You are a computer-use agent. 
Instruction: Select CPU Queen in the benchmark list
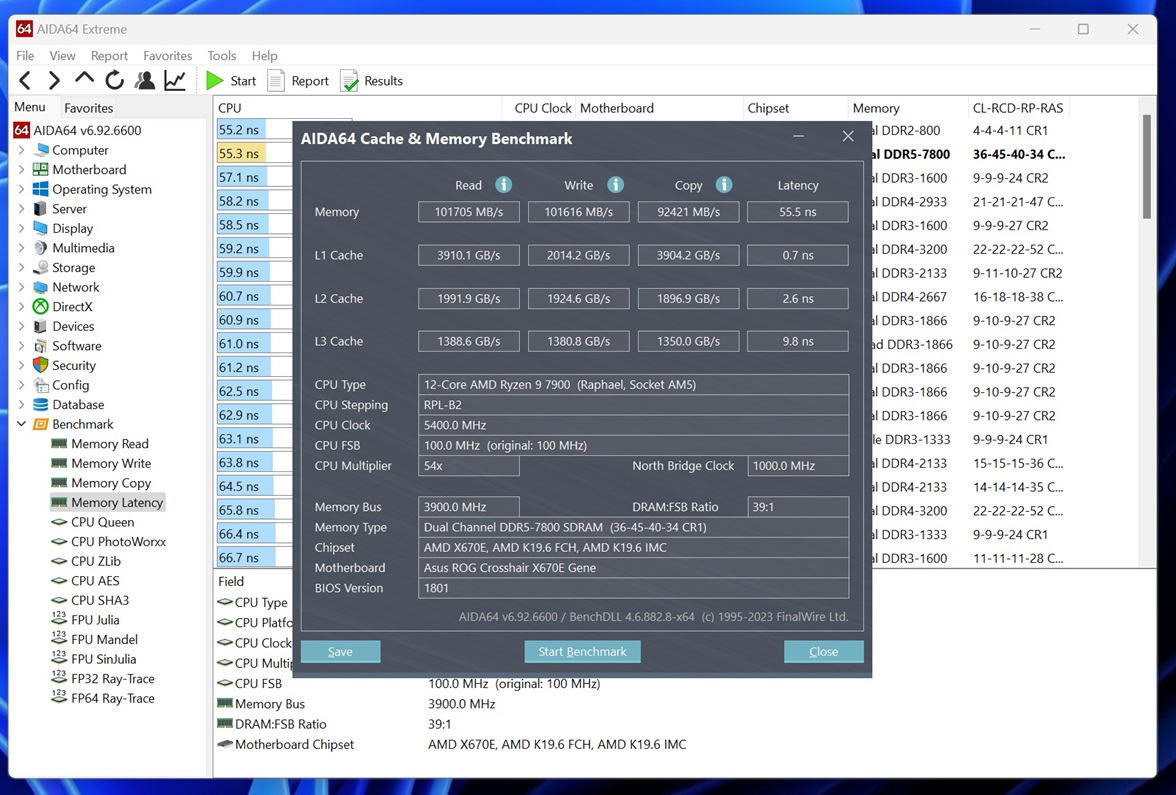pyautogui.click(x=102, y=522)
